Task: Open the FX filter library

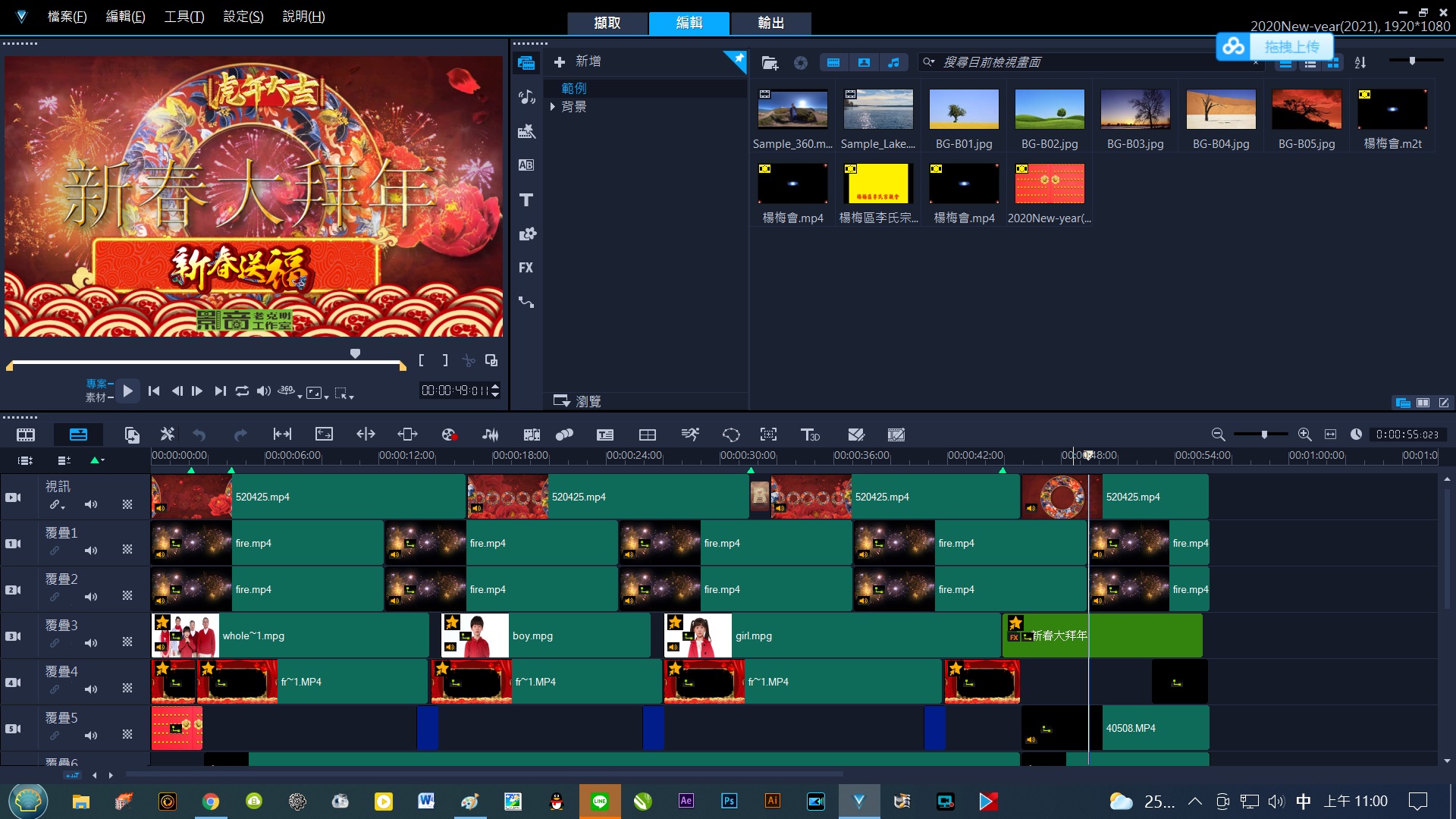Action: click(526, 268)
